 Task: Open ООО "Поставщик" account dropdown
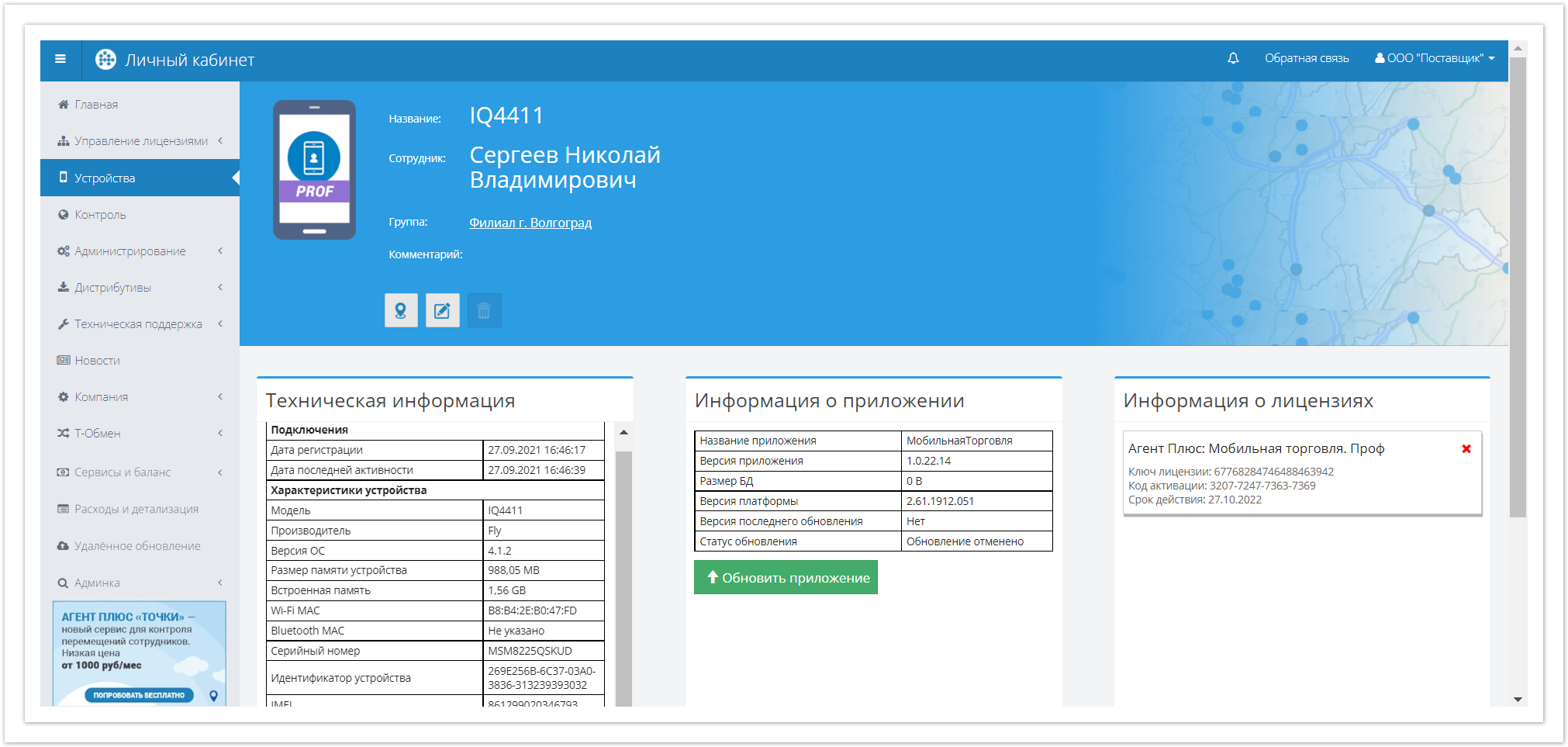coord(1435,58)
